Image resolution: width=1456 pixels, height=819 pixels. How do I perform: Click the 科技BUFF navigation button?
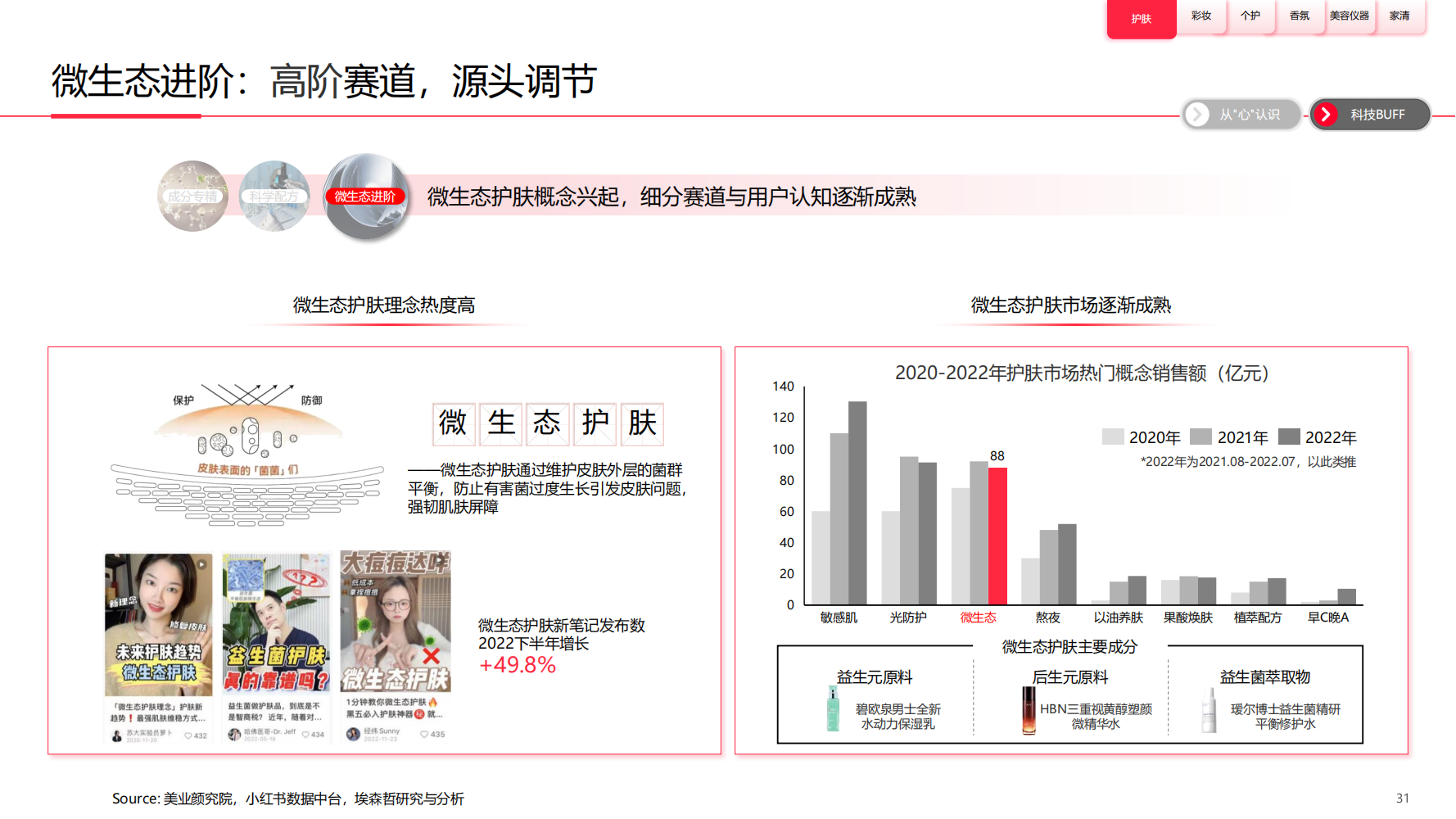1371,115
